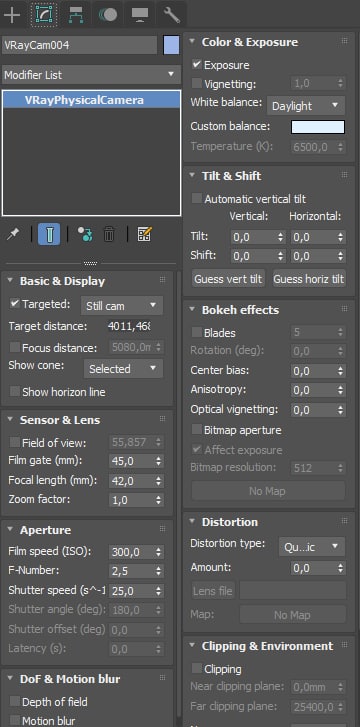Open the Distortion type dropdown
This screenshot has height=727, width=360.
312,547
